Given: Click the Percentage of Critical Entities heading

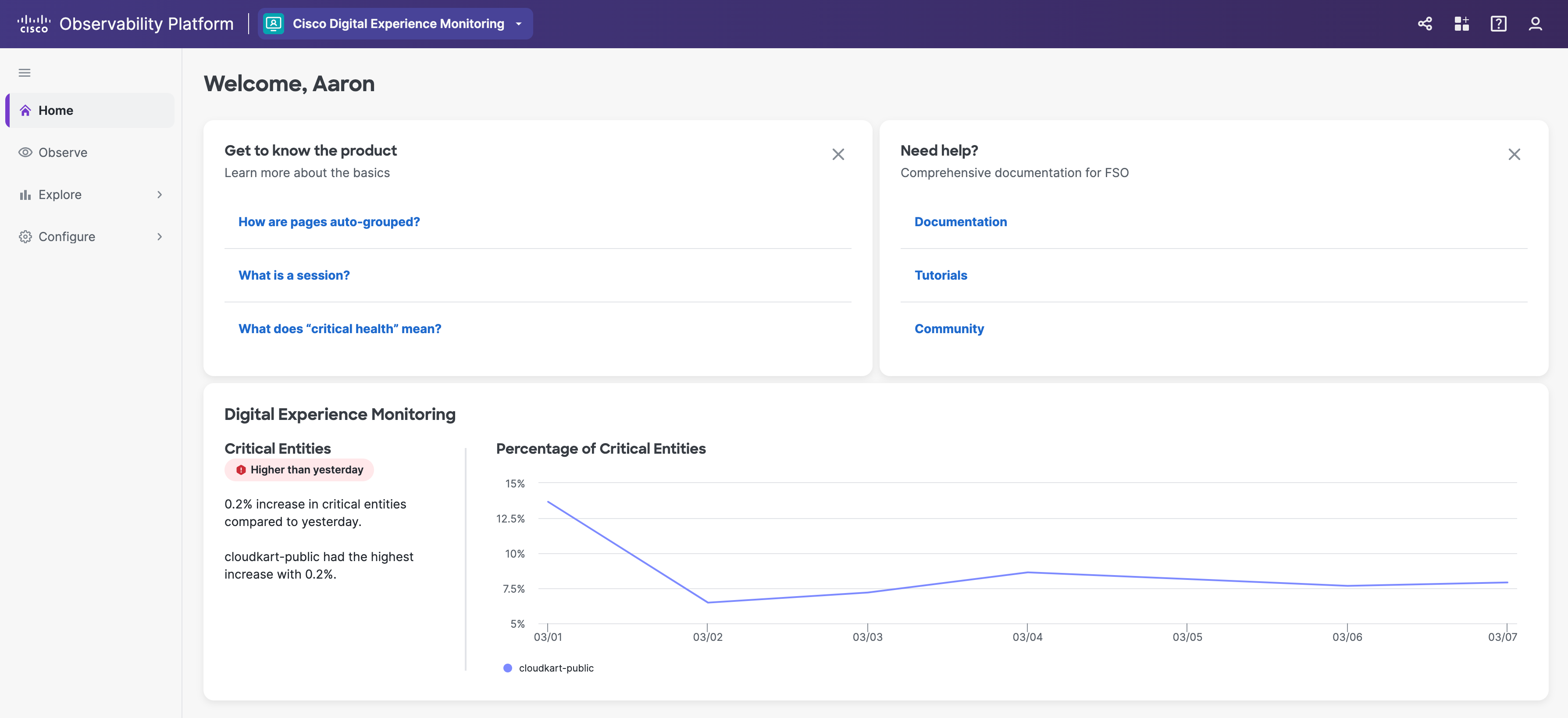Looking at the screenshot, I should point(601,449).
